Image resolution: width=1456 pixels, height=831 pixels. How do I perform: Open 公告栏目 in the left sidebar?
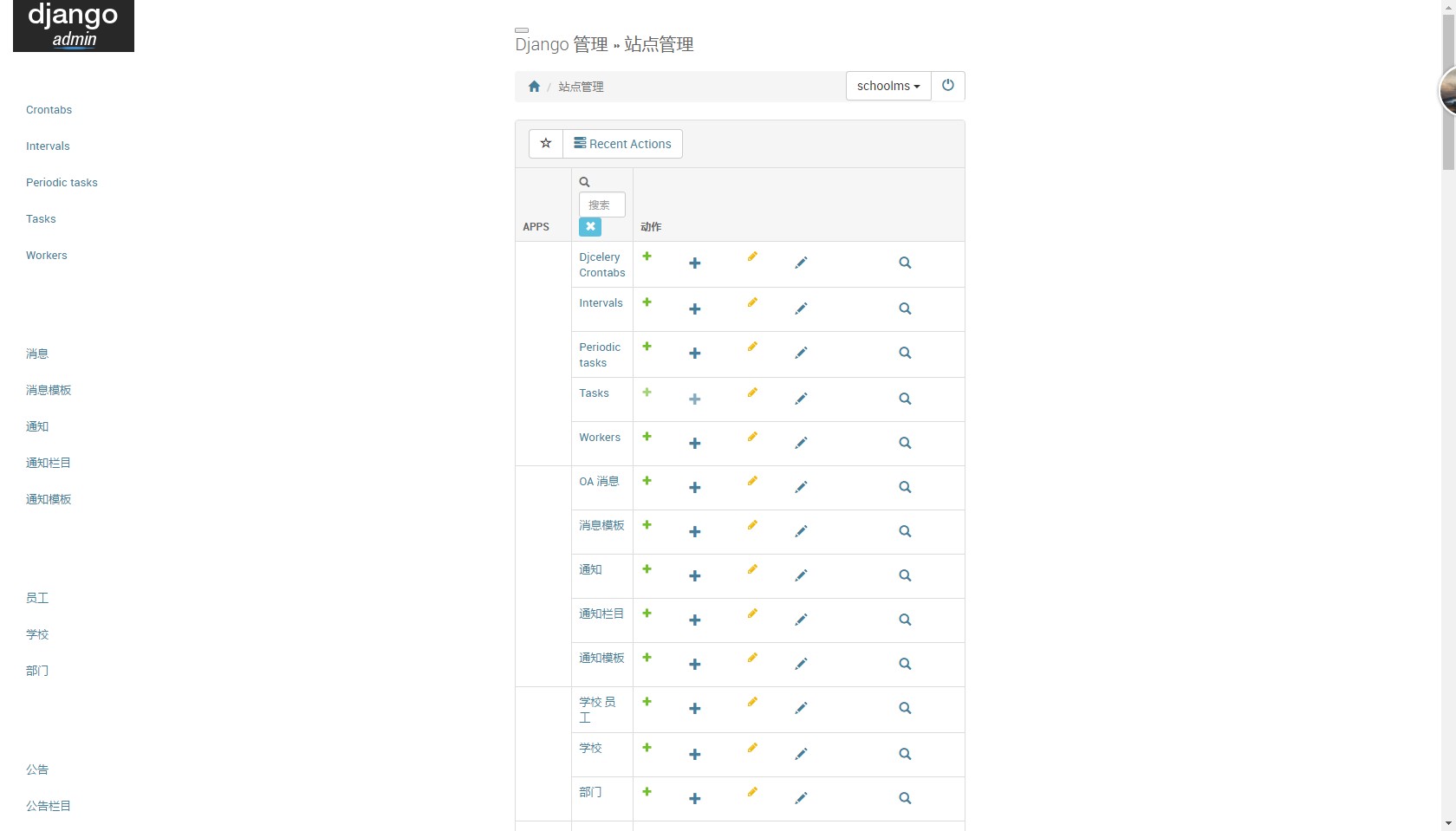pyautogui.click(x=49, y=806)
